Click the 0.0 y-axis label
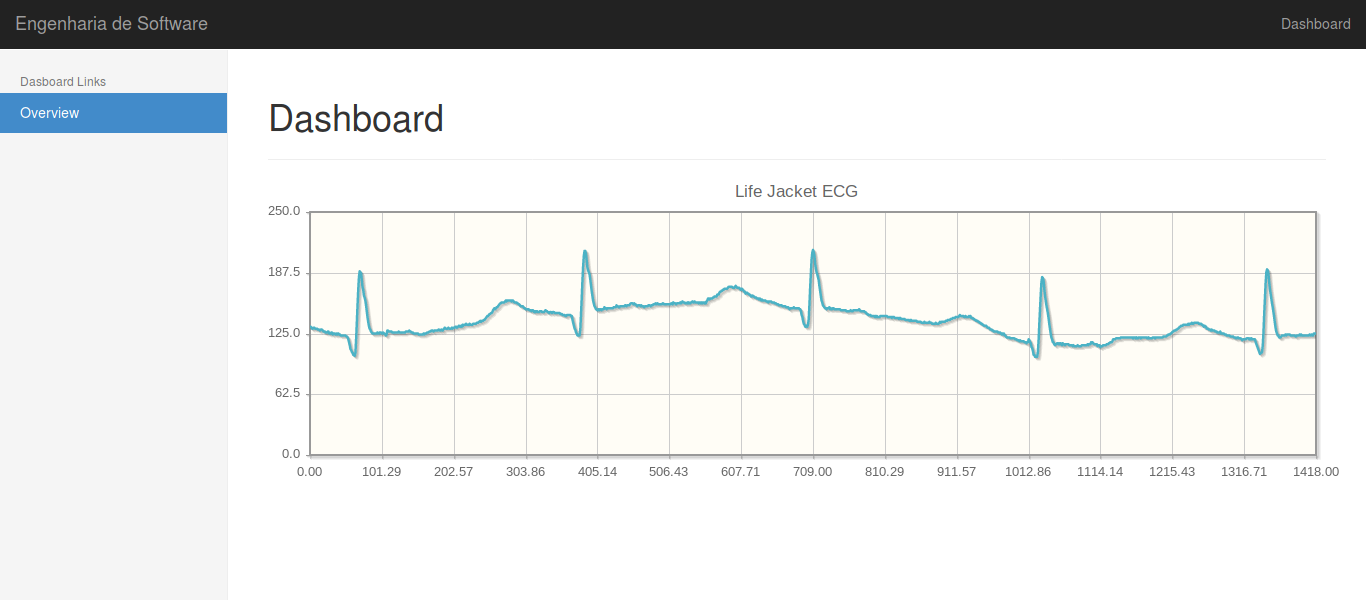The height and width of the screenshot is (600, 1366). pyautogui.click(x=290, y=455)
